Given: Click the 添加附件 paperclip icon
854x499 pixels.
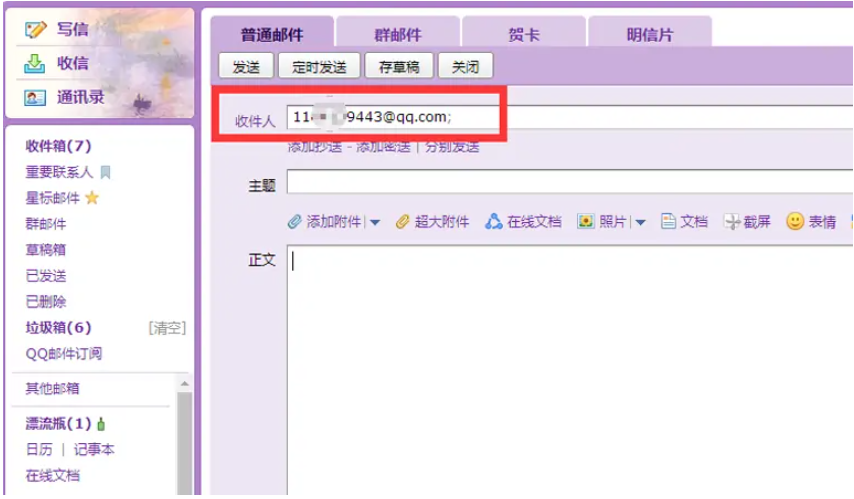Looking at the screenshot, I should tap(294, 222).
